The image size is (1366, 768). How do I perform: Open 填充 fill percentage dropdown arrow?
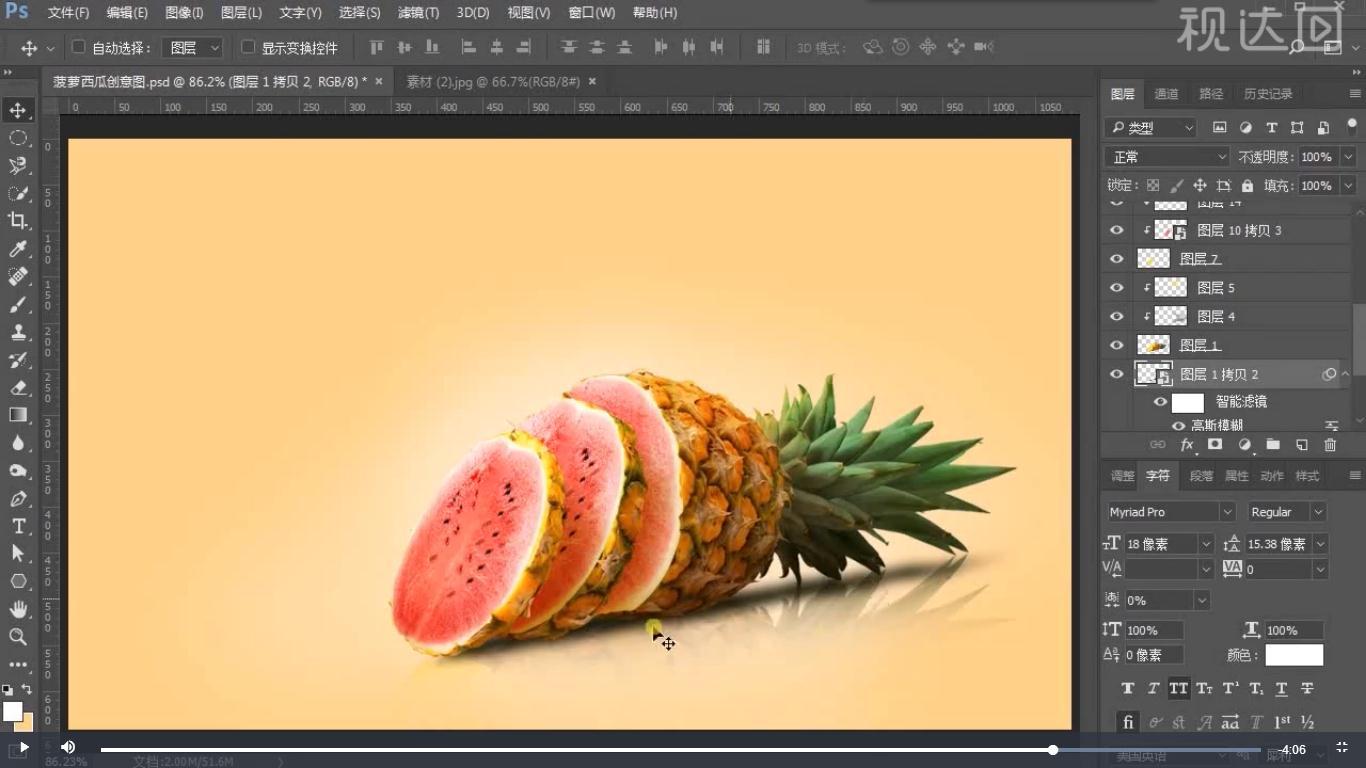pyautogui.click(x=1348, y=186)
